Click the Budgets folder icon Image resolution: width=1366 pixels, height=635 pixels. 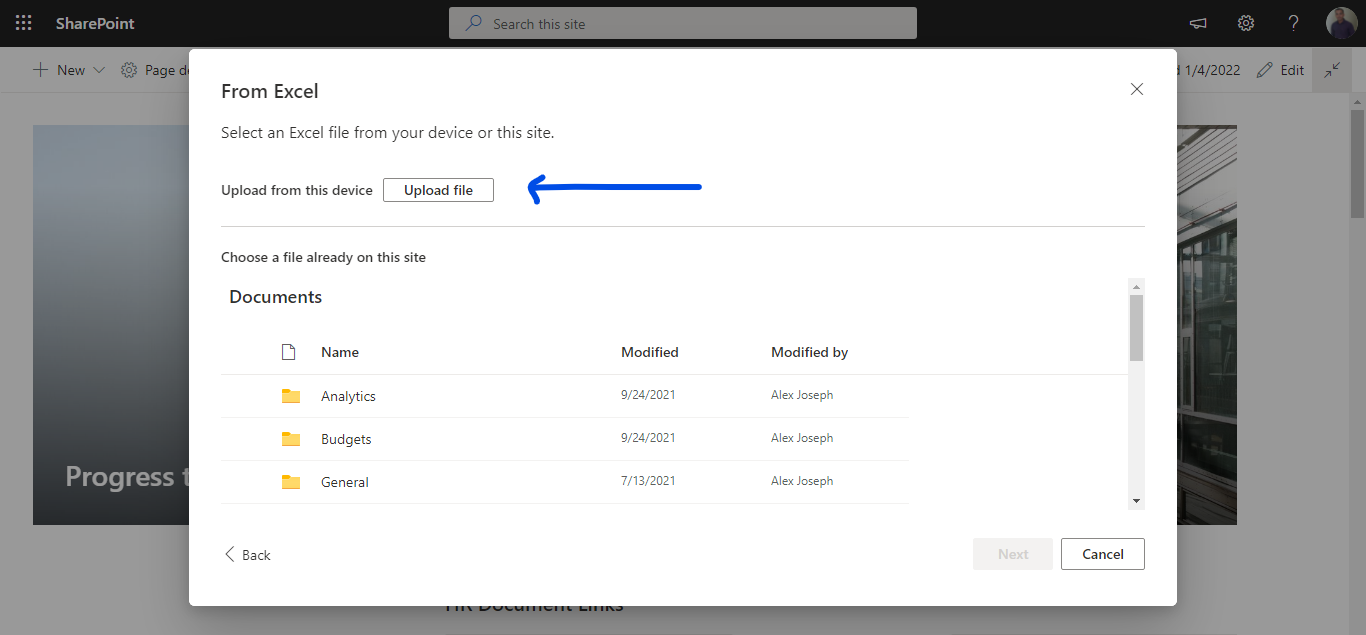coord(291,439)
